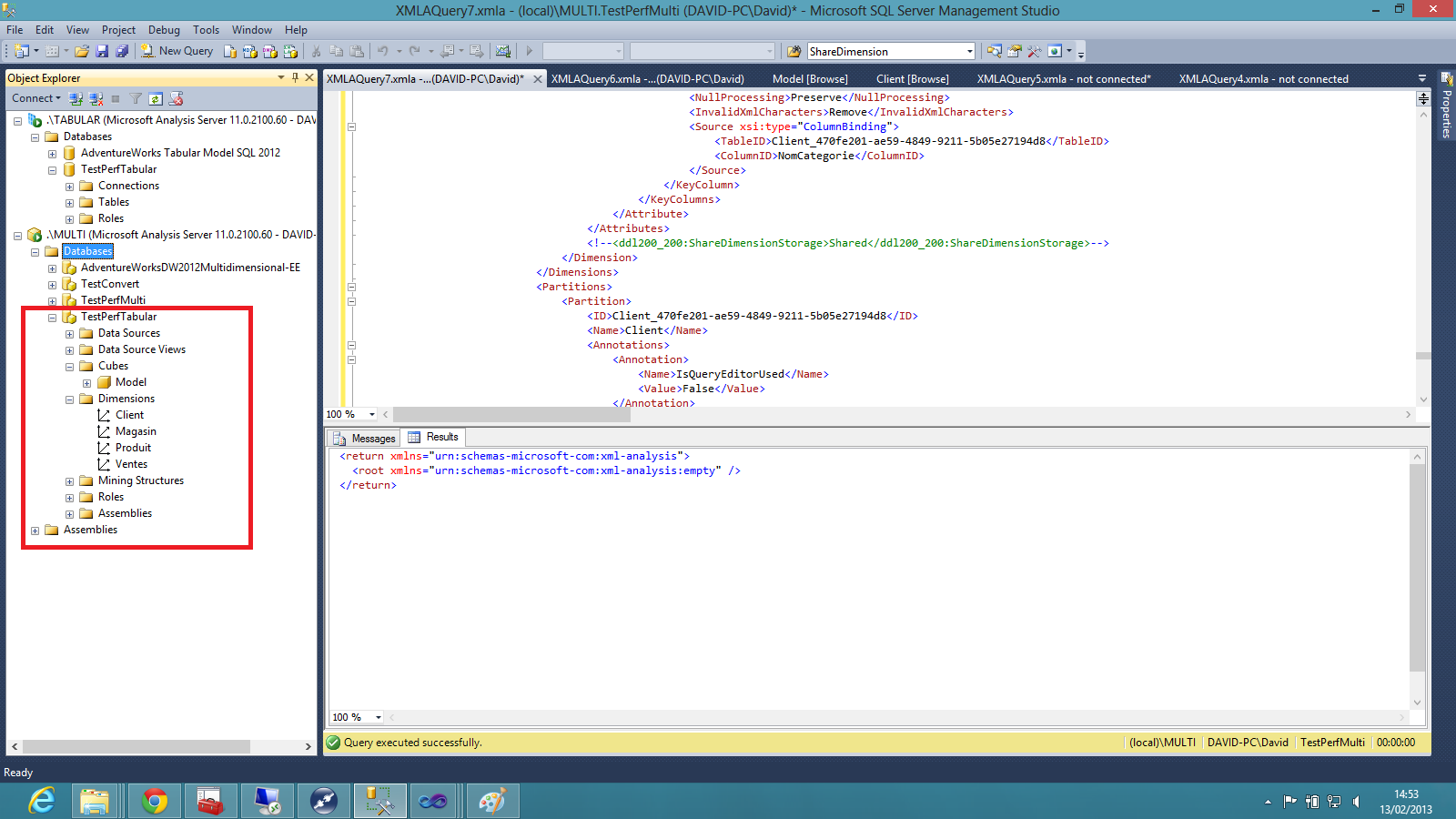Switch to Model [Browse] tab

coord(809,79)
